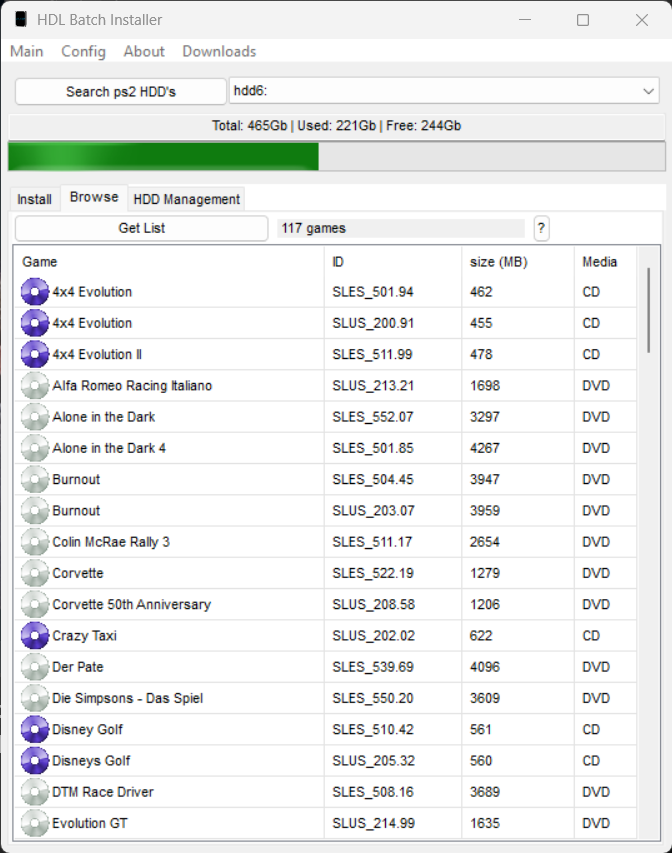Close the HDL Batch Installer window
This screenshot has height=853, width=672.
coord(642,20)
